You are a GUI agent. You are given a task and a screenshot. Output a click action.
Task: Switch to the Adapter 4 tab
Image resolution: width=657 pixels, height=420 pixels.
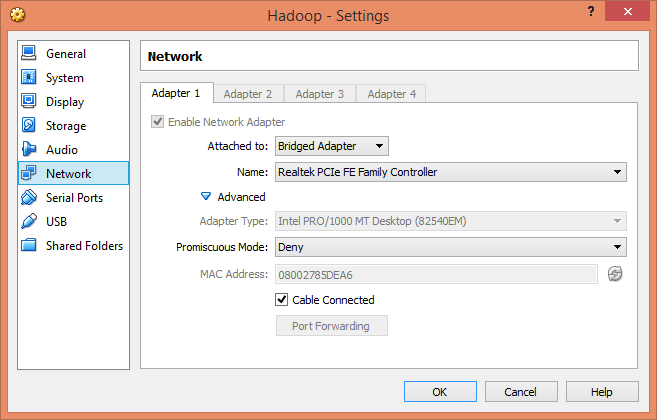coord(391,94)
